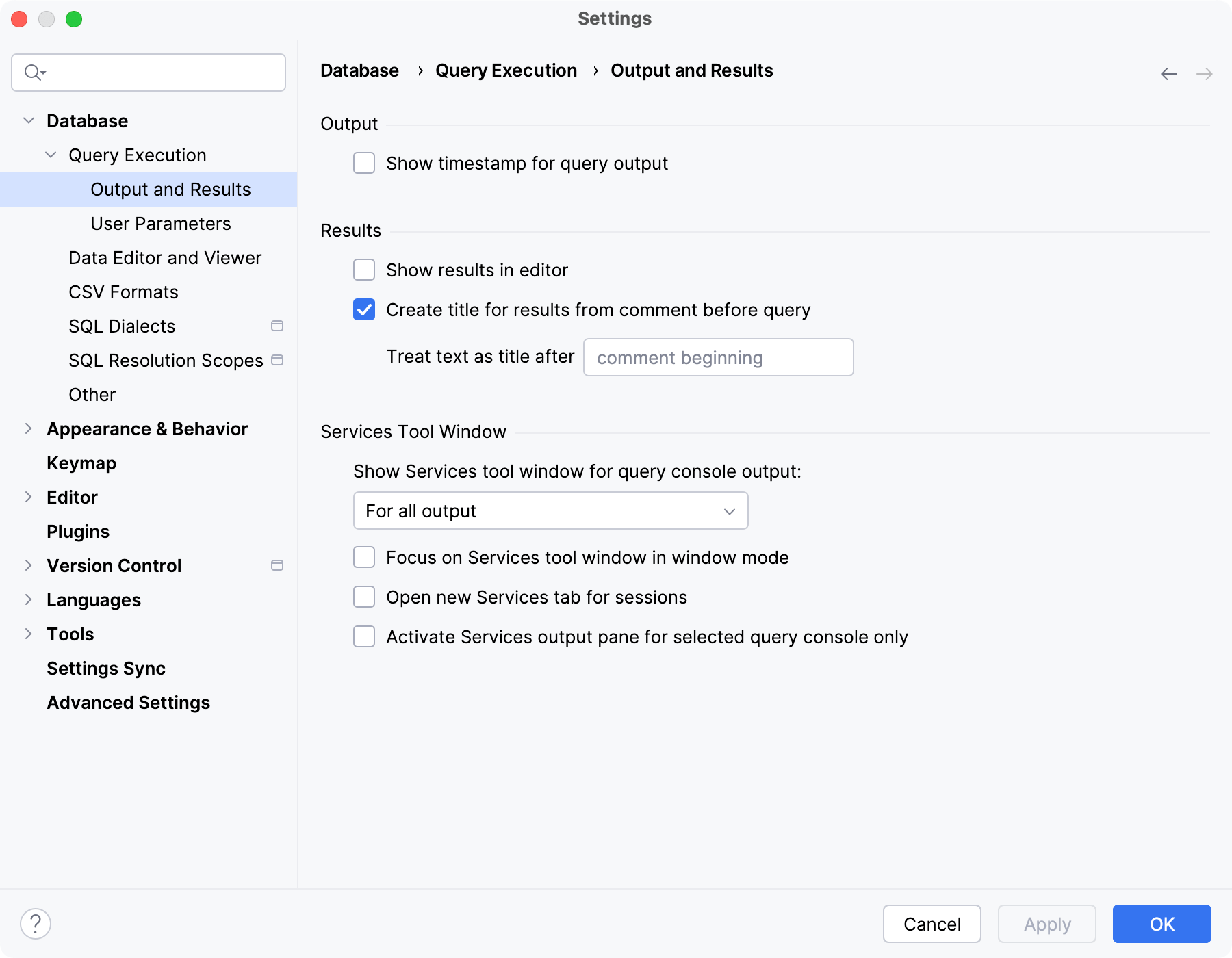
Task: Click the forward navigation arrow
Action: coord(1204,73)
